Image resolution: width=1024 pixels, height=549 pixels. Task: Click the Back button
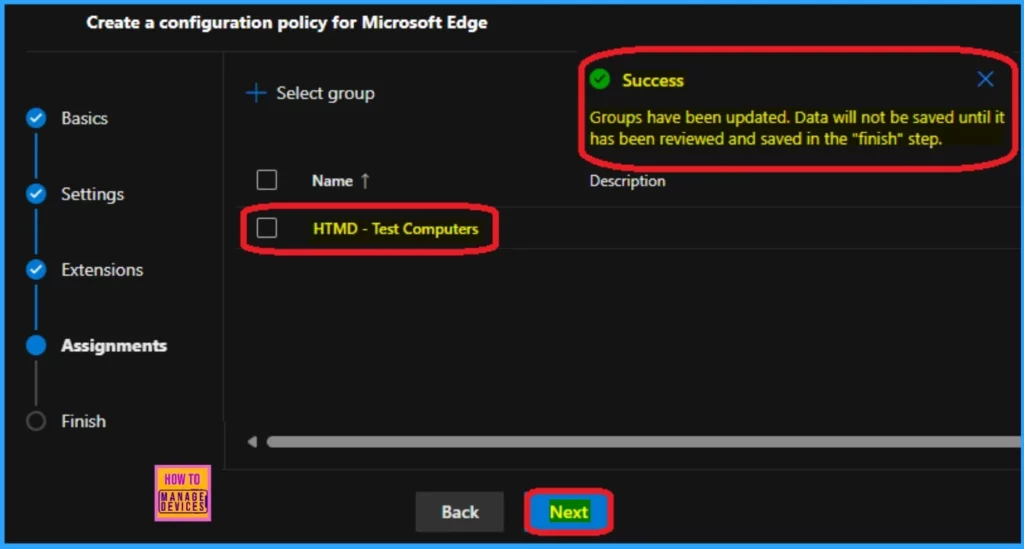(x=460, y=512)
